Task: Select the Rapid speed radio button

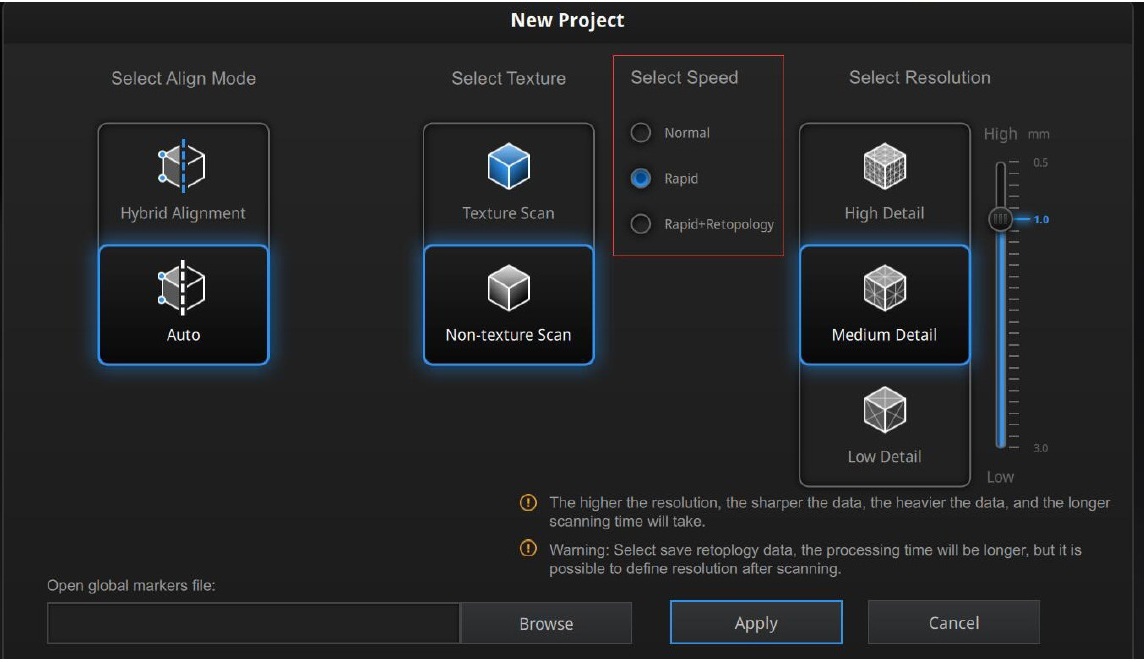Action: click(641, 179)
